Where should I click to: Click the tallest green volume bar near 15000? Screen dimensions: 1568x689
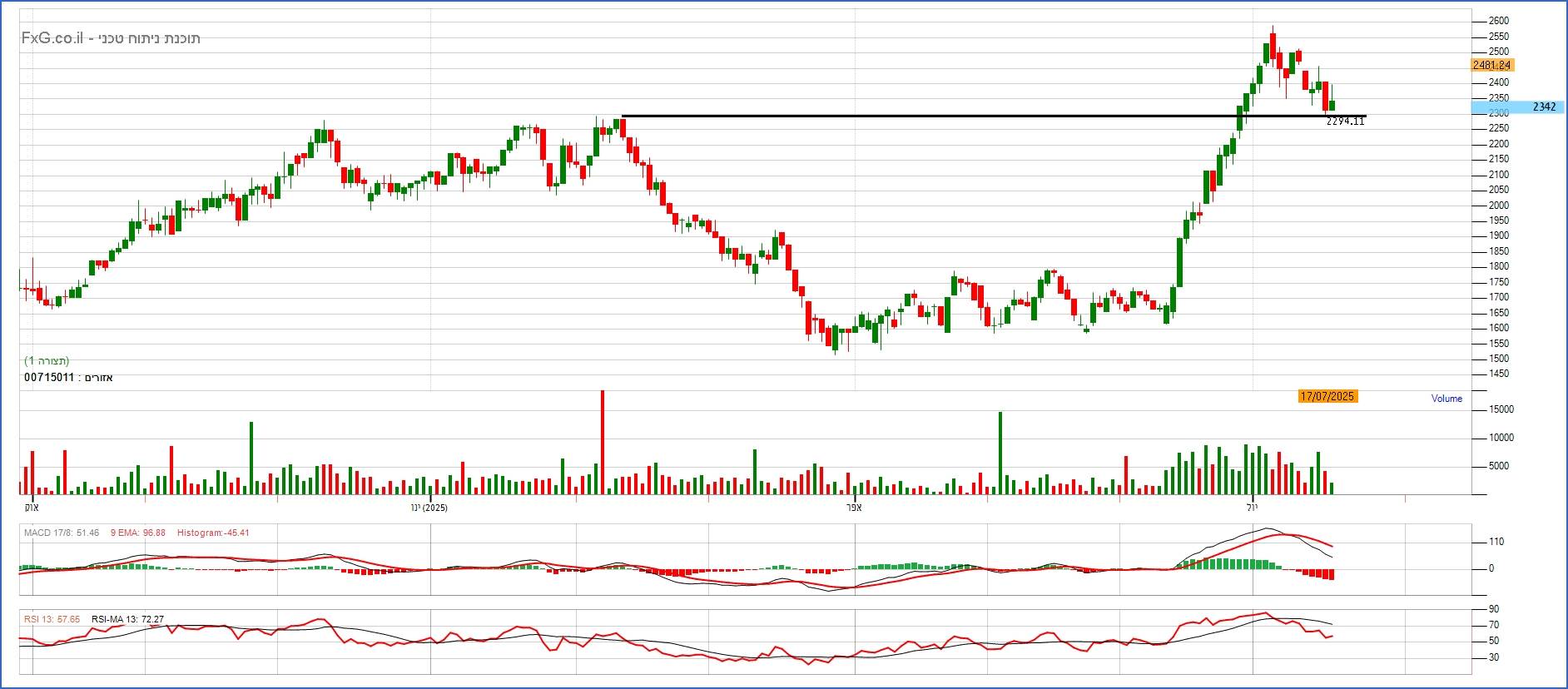pyautogui.click(x=1000, y=454)
